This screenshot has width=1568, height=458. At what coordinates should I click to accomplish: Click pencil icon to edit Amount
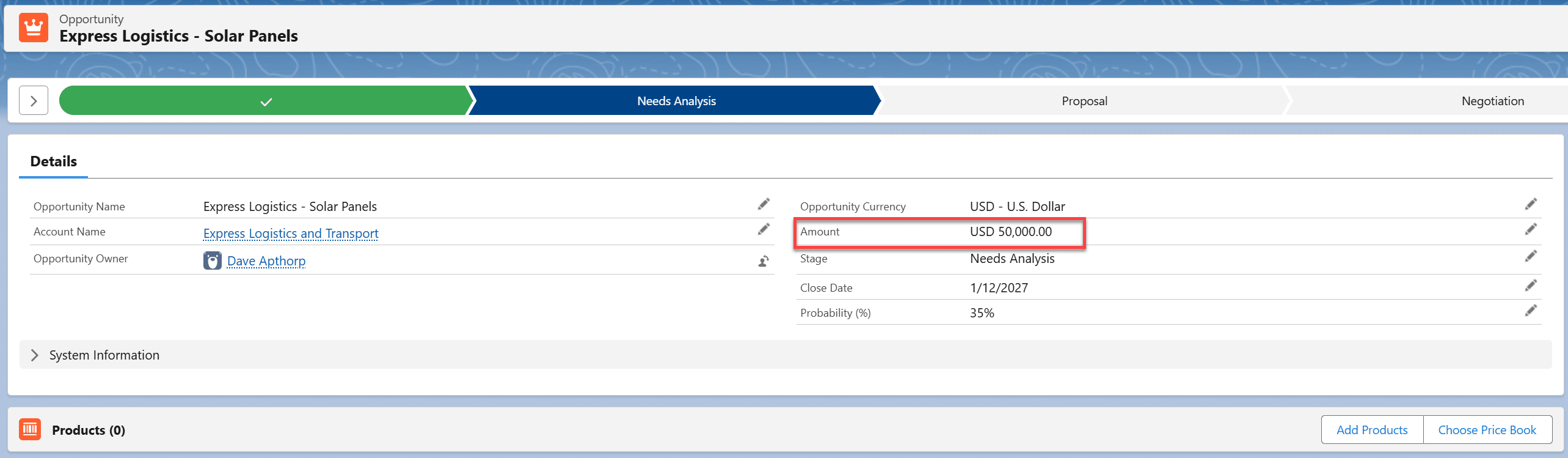[x=1530, y=229]
